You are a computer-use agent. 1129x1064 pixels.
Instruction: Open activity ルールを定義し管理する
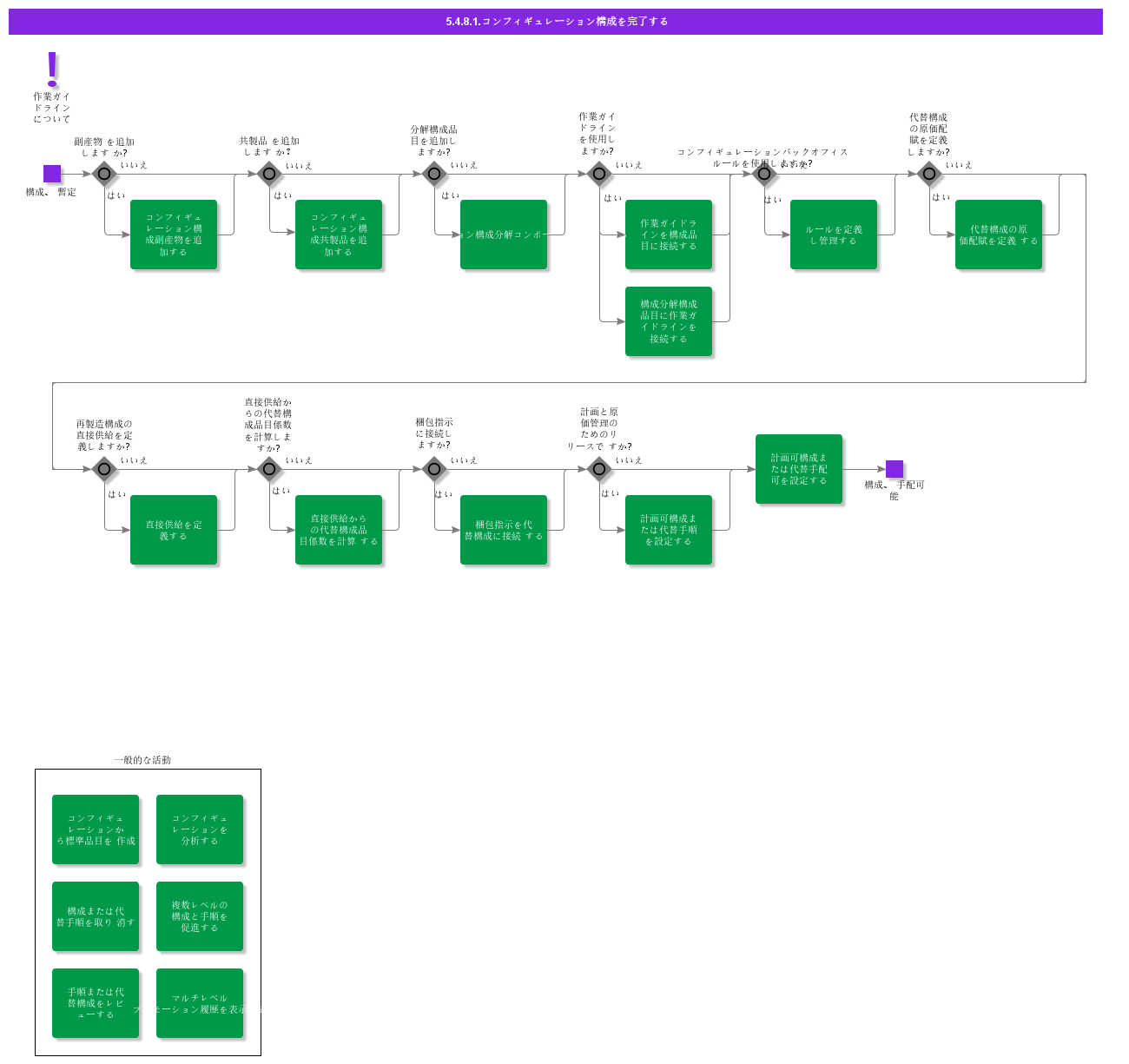834,235
